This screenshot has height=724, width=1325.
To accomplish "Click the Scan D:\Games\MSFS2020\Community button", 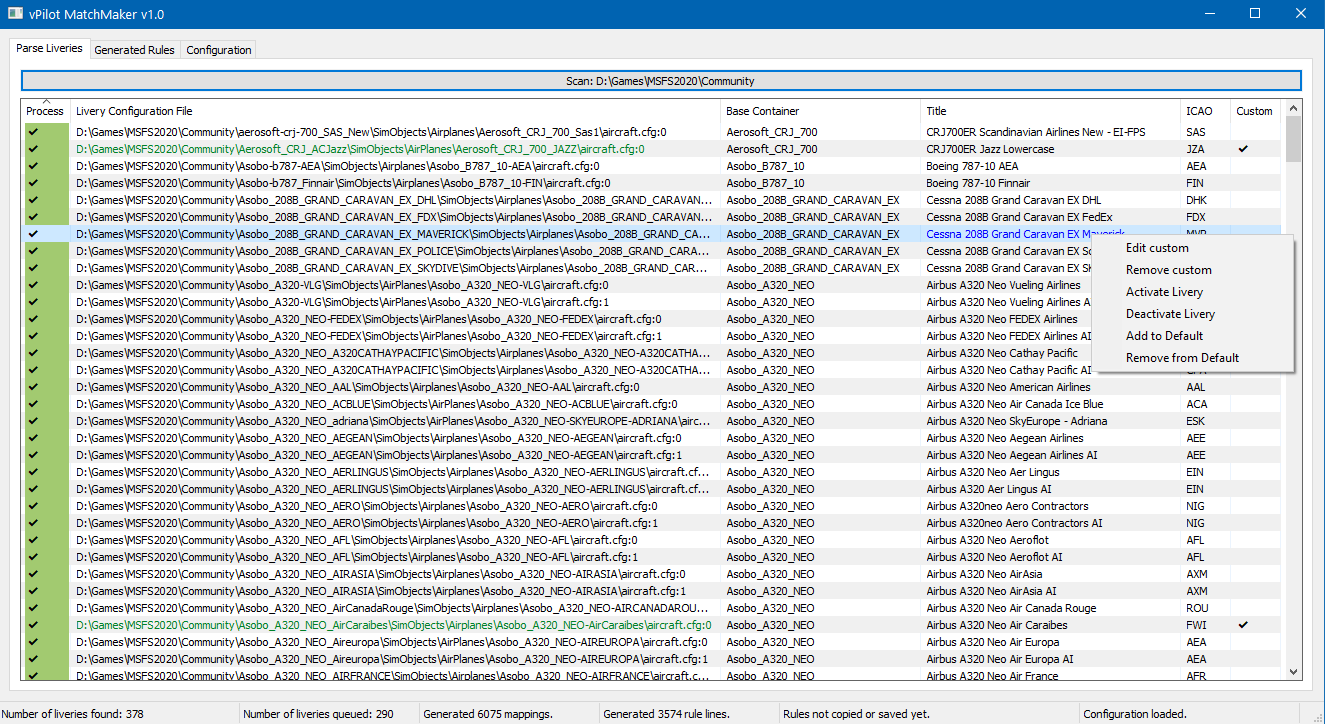I will click(661, 81).
